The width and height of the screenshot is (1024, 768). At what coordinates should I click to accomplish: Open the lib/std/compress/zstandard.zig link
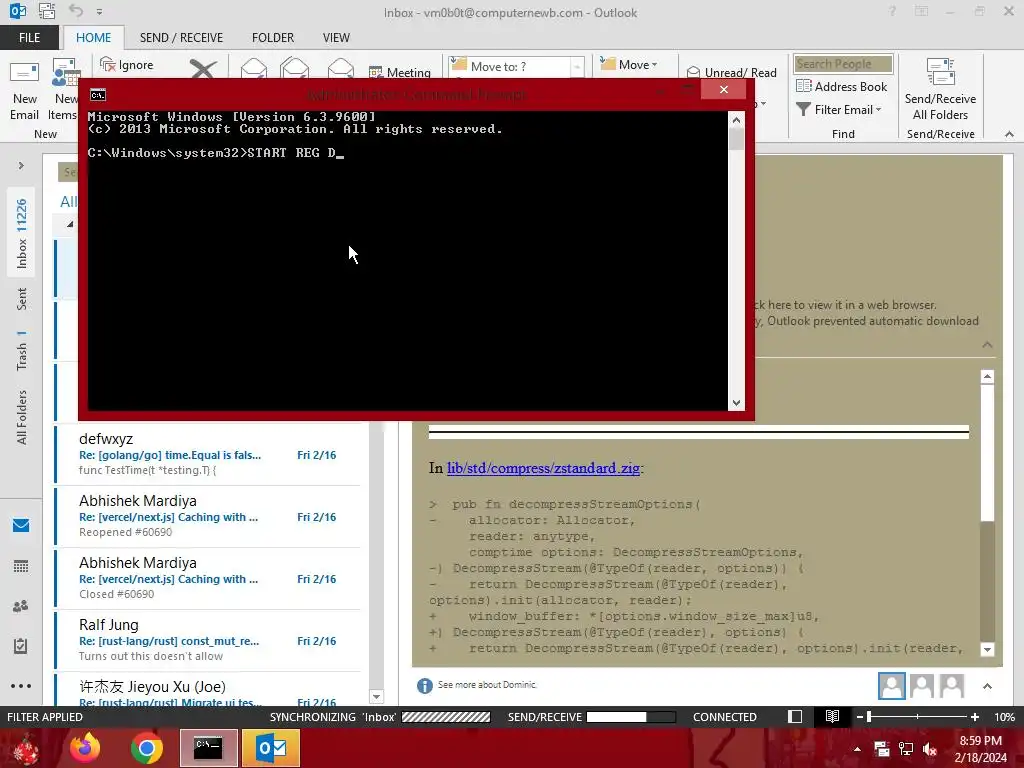pyautogui.click(x=543, y=468)
